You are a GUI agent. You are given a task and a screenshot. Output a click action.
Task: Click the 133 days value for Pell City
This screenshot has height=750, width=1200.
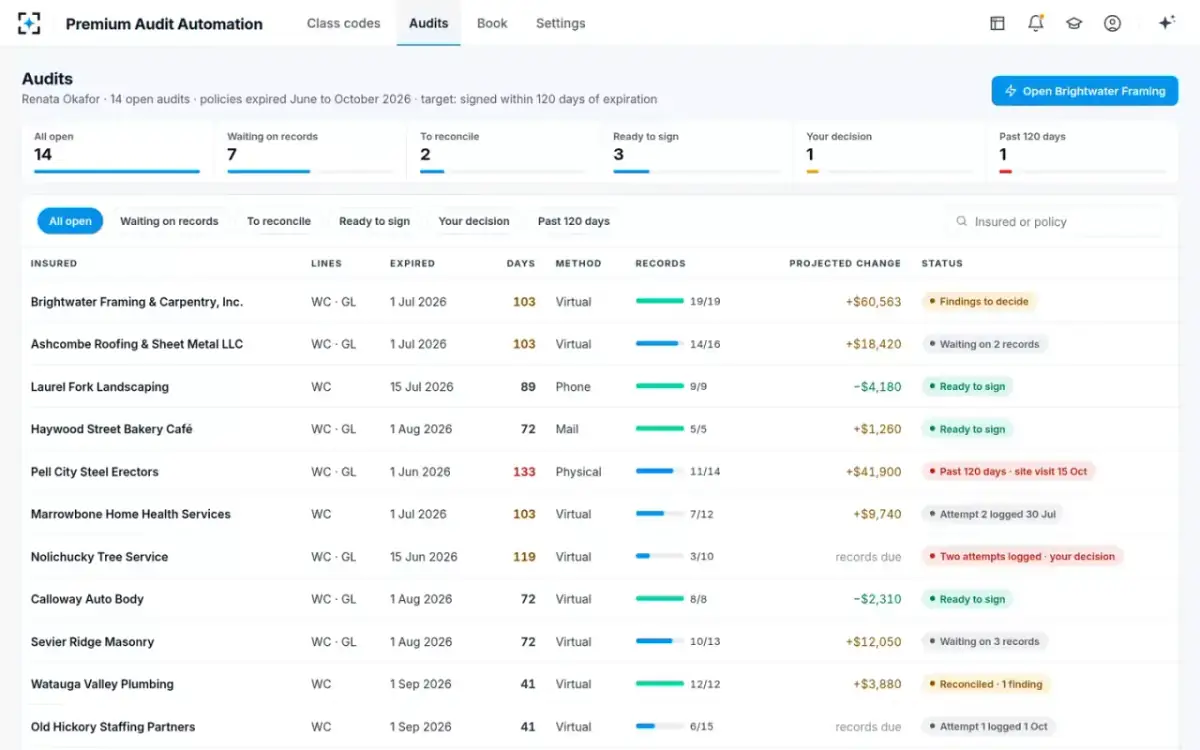pyautogui.click(x=524, y=471)
